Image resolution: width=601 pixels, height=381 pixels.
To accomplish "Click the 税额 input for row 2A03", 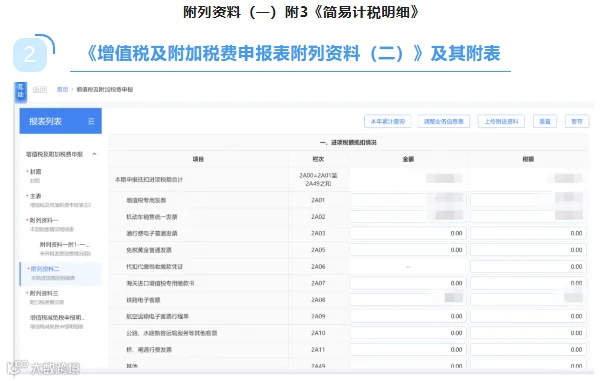I will click(x=528, y=233).
